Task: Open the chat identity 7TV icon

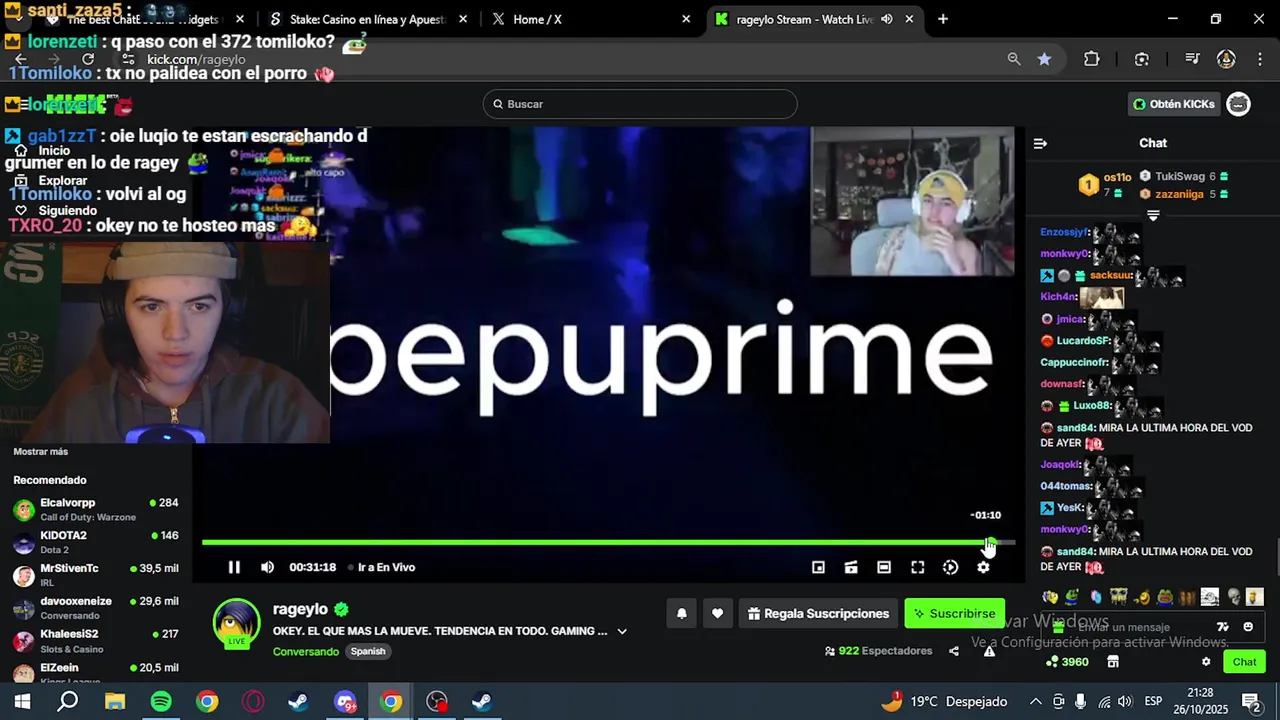Action: 1222,627
